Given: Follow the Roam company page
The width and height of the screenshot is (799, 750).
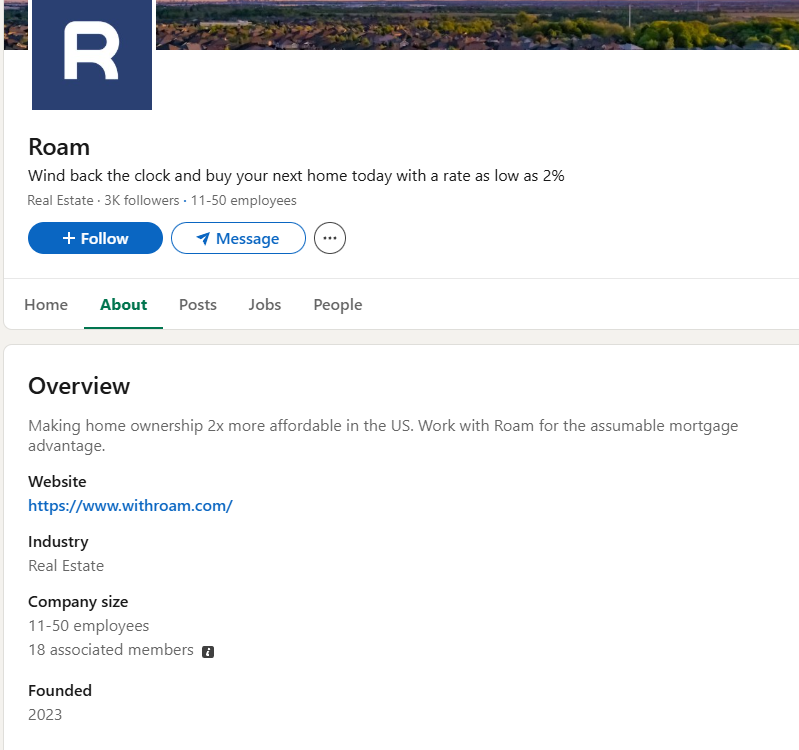Looking at the screenshot, I should tap(95, 238).
